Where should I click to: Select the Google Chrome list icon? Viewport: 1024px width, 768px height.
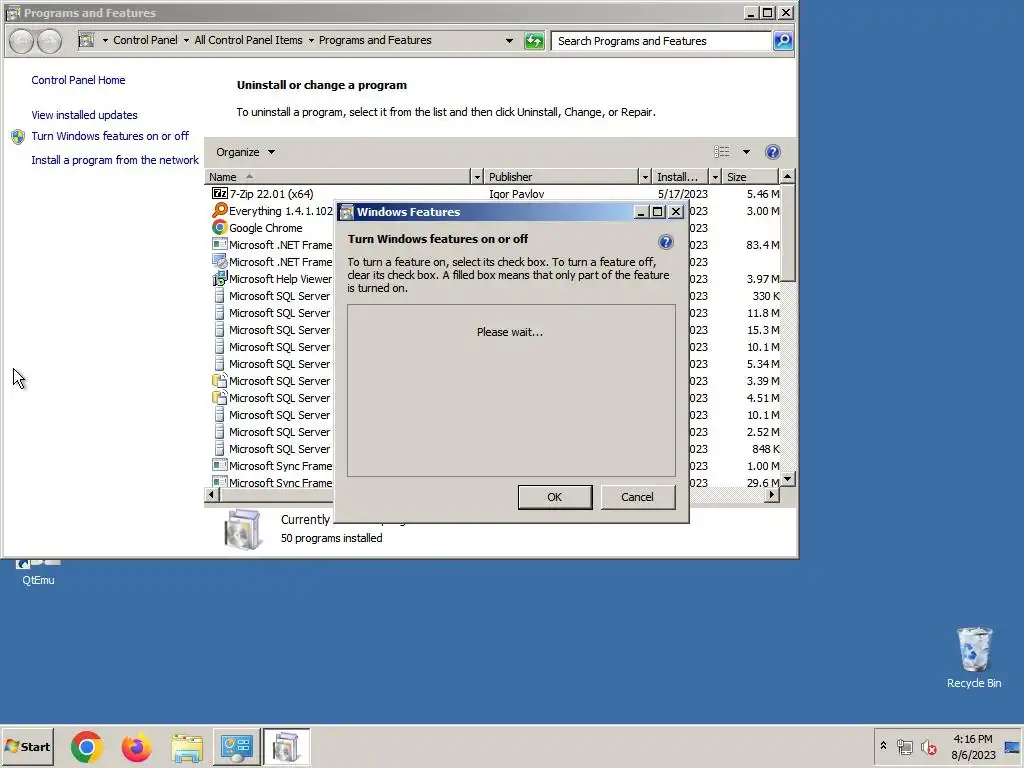219,227
